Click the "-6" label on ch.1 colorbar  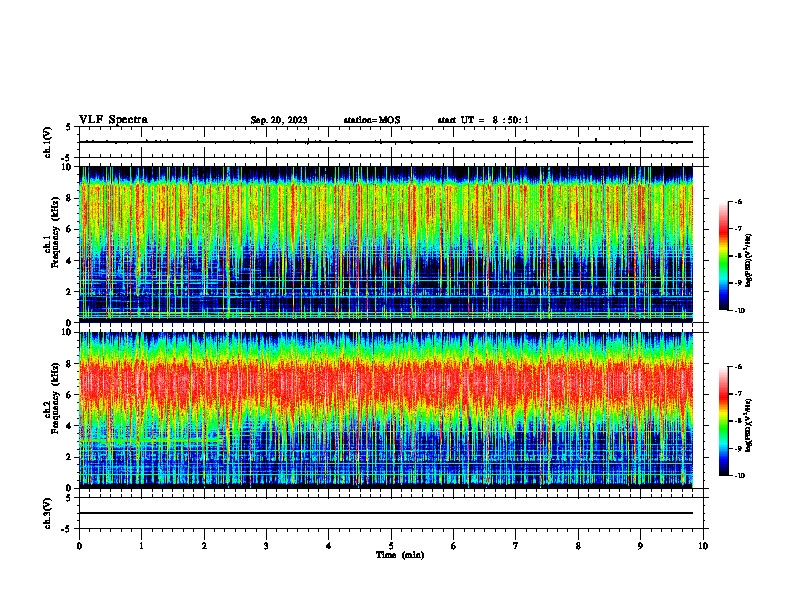tap(738, 201)
